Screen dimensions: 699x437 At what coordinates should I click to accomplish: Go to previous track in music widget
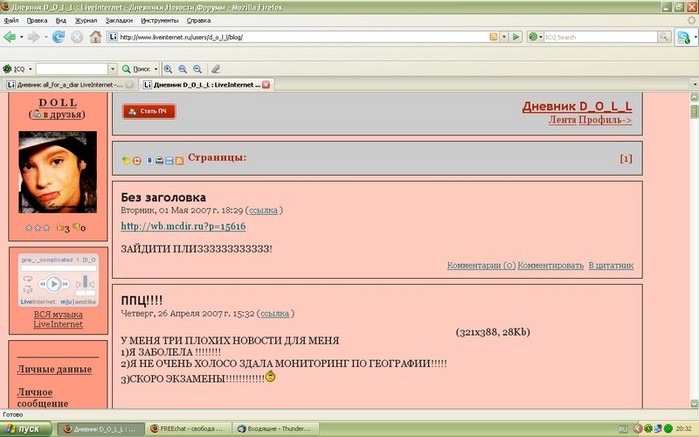point(43,284)
